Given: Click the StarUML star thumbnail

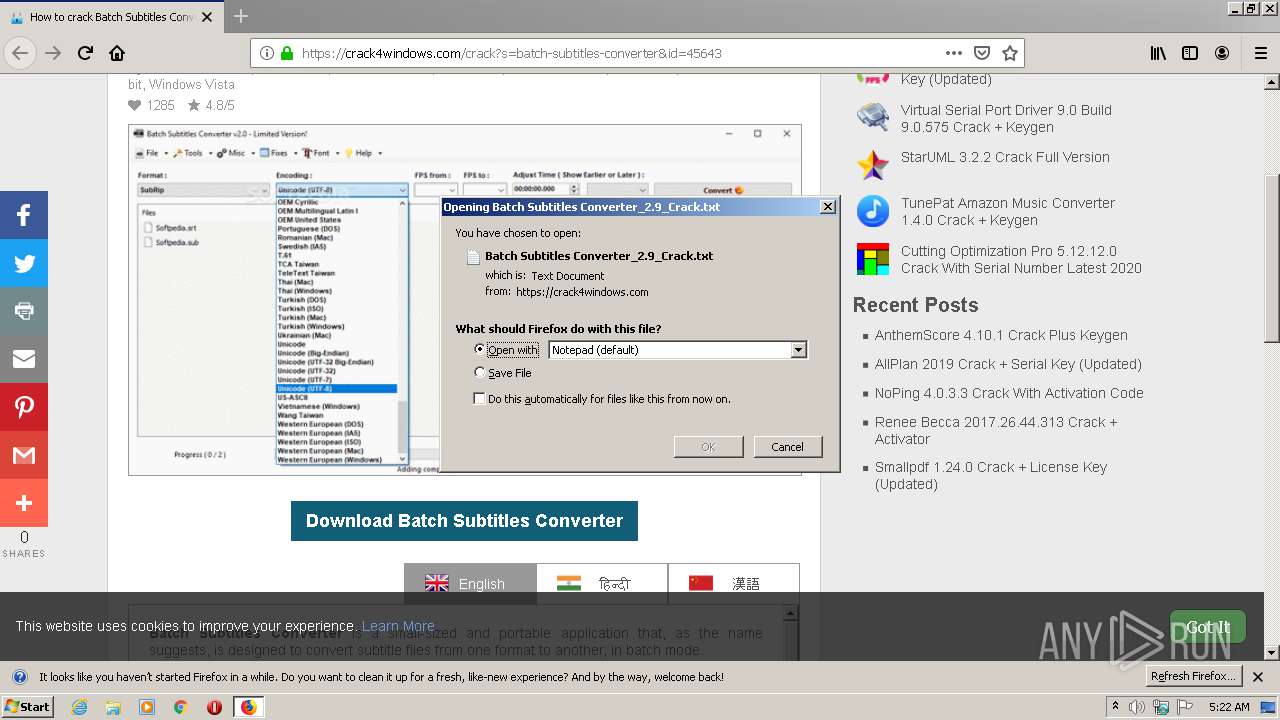Looking at the screenshot, I should [873, 165].
